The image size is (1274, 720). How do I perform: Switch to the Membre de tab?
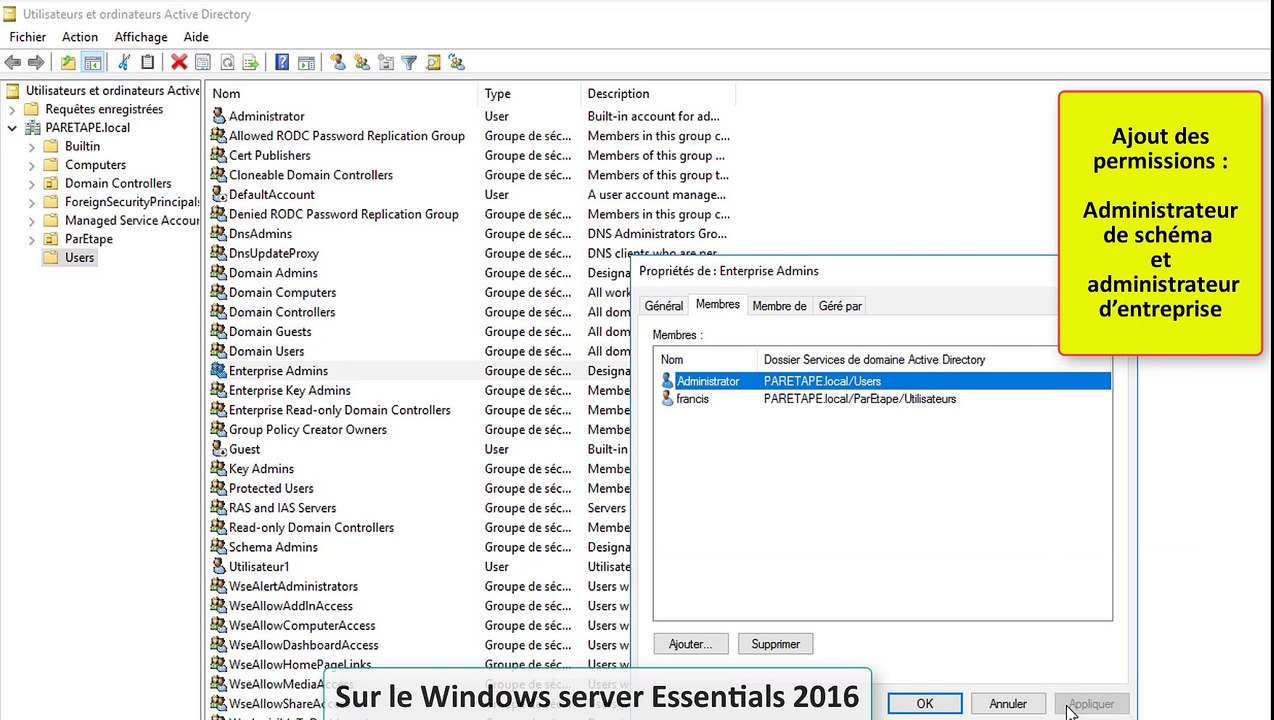[x=779, y=306]
